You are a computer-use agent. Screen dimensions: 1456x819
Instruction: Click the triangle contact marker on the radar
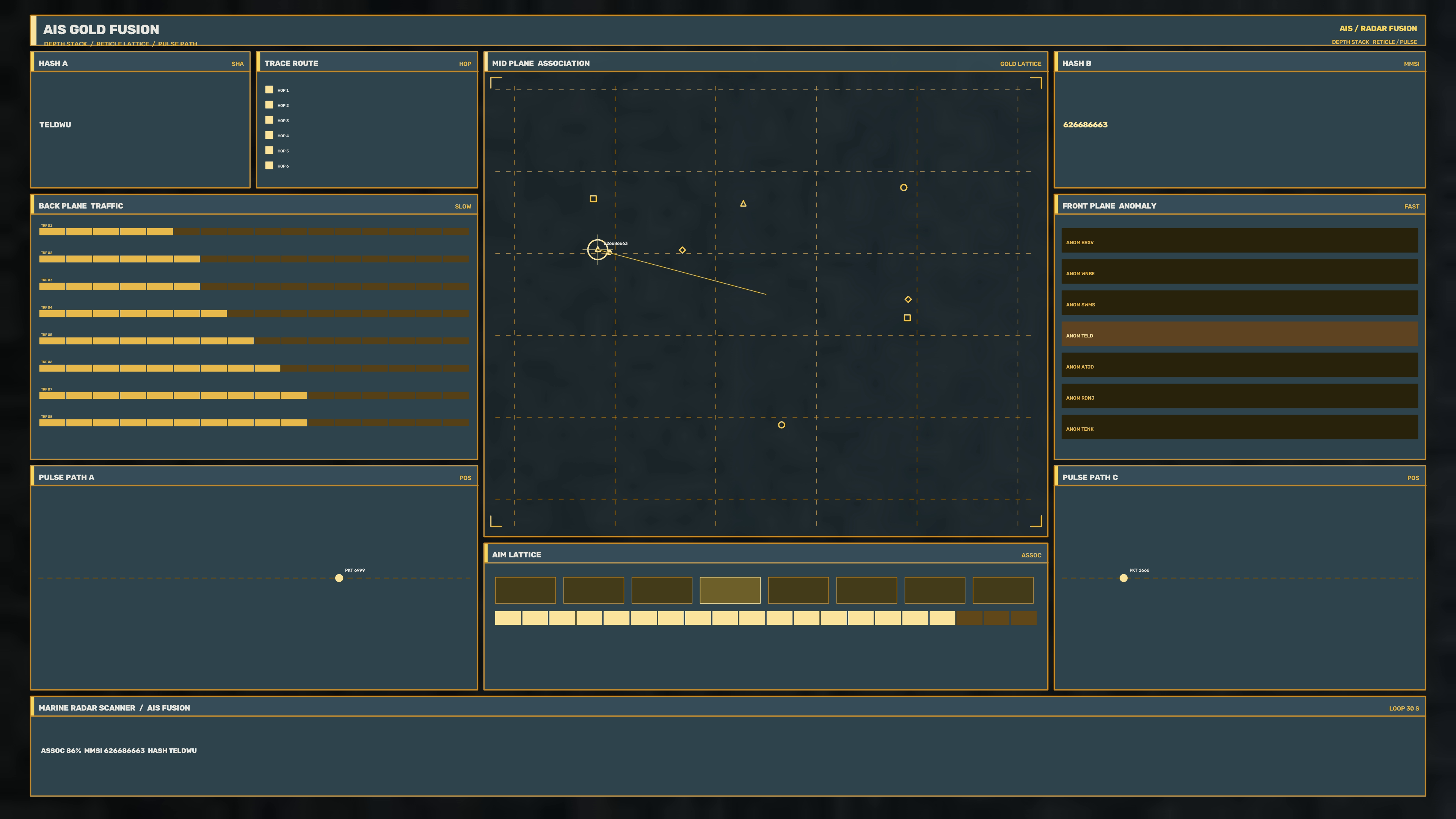[x=743, y=204]
